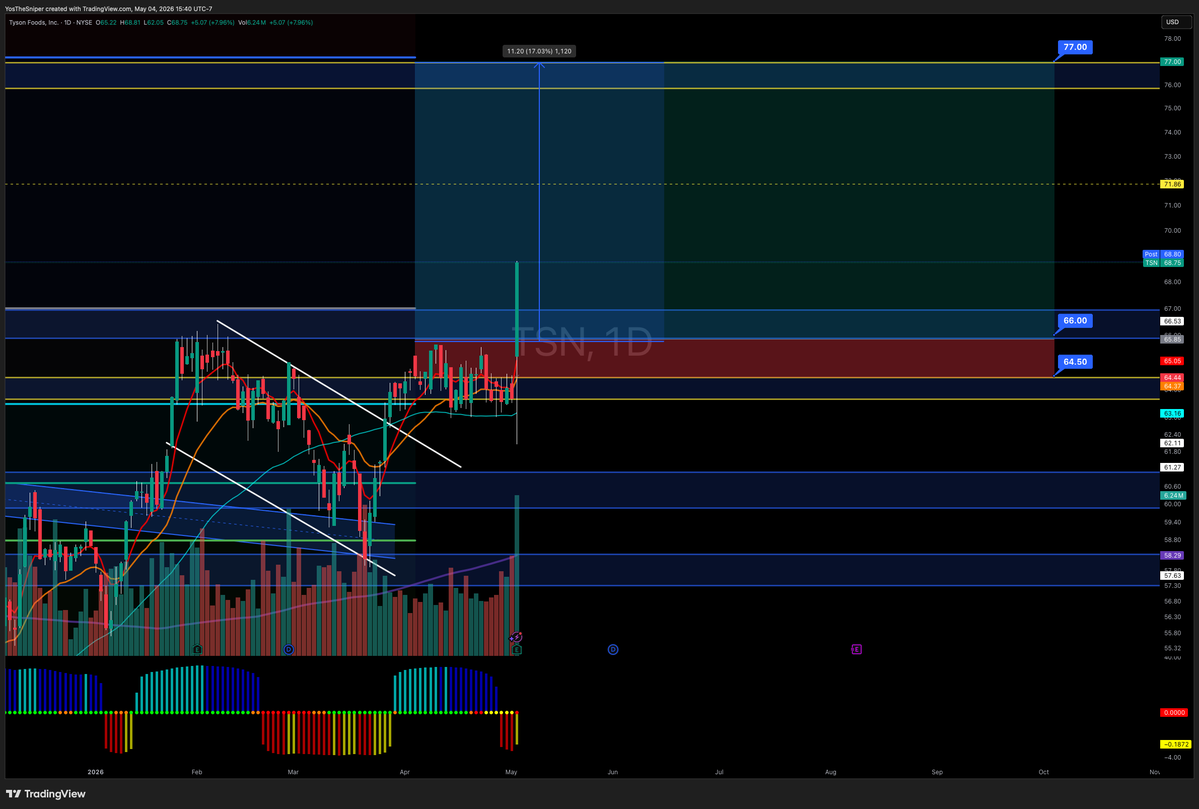Select the 66.00 price callout label
This screenshot has height=809, width=1199.
(x=1074, y=321)
